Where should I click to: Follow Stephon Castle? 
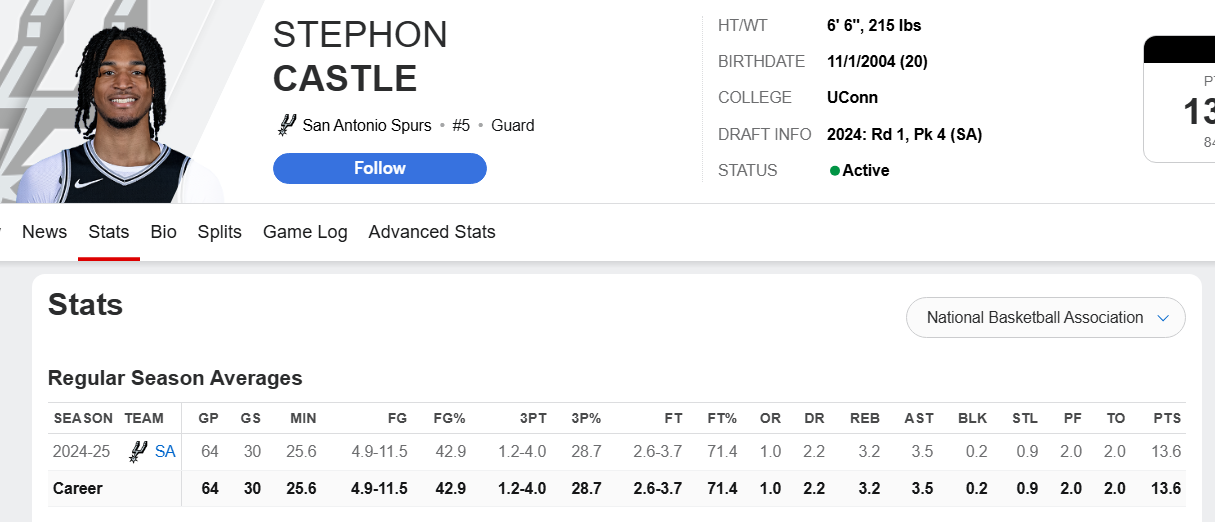click(380, 168)
